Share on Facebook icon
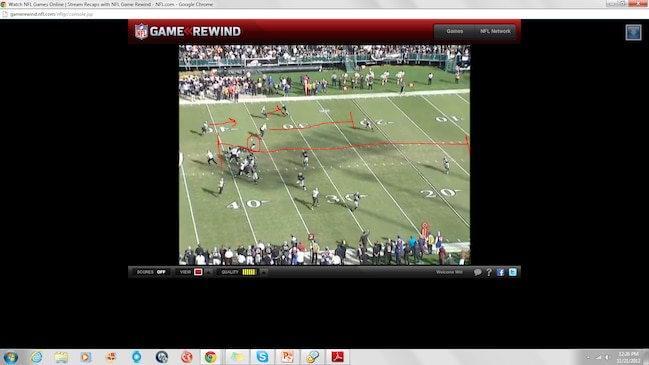Image resolution: width=649 pixels, height=365 pixels. click(500, 272)
